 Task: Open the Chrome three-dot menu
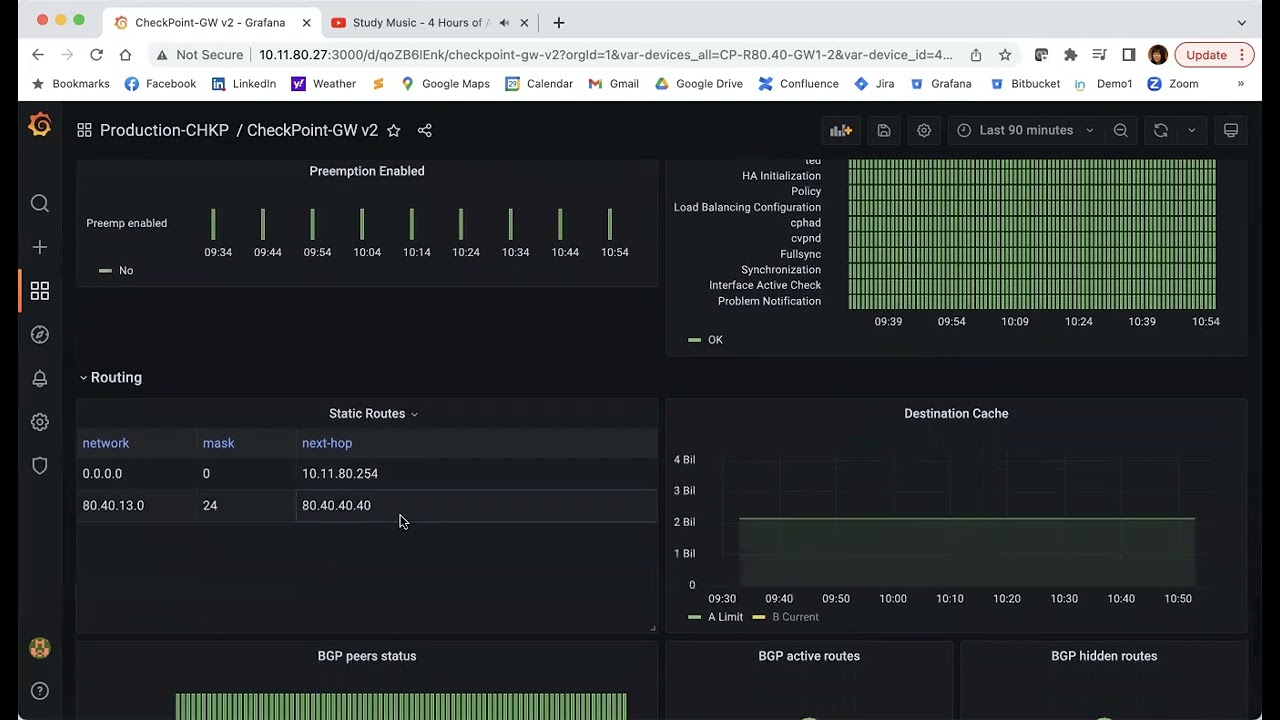pos(1242,55)
